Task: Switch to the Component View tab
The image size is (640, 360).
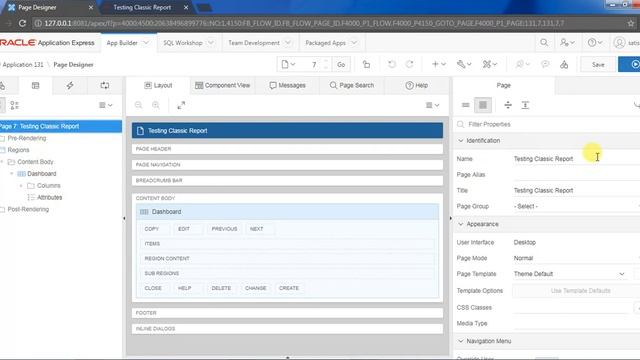Action: (222, 85)
